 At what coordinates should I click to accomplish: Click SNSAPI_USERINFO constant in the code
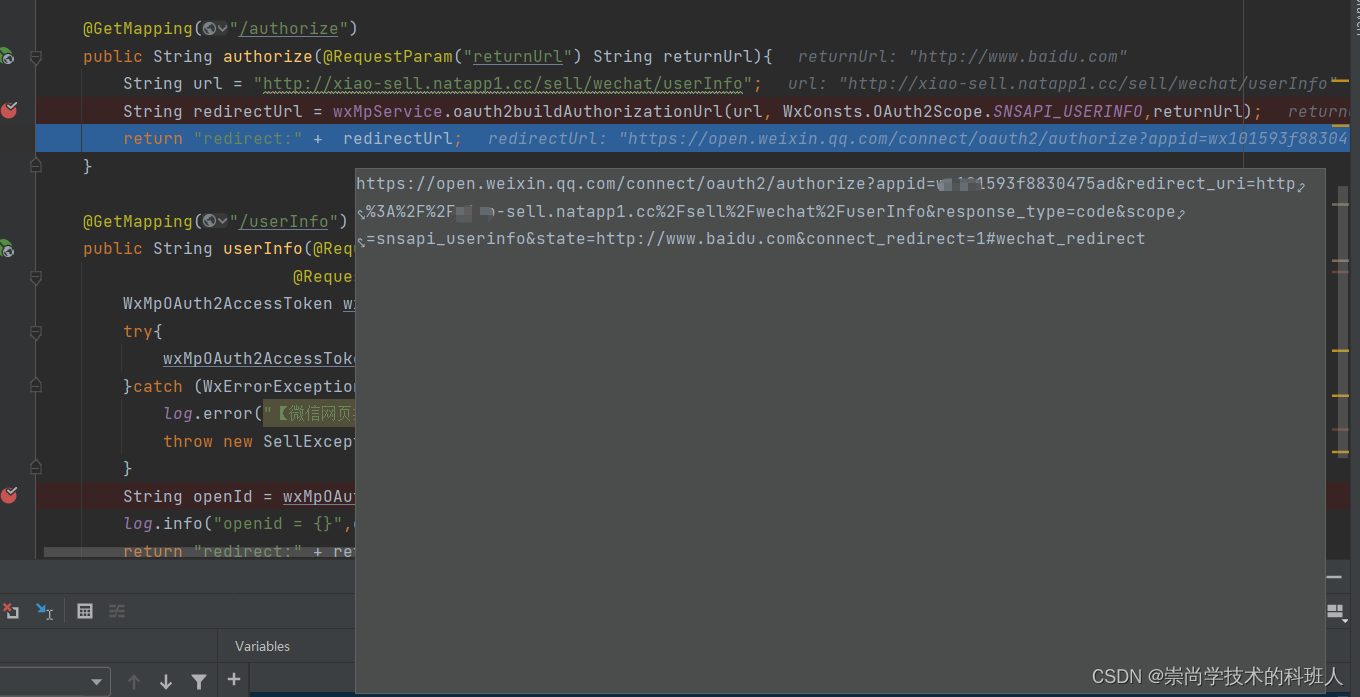(1067, 111)
